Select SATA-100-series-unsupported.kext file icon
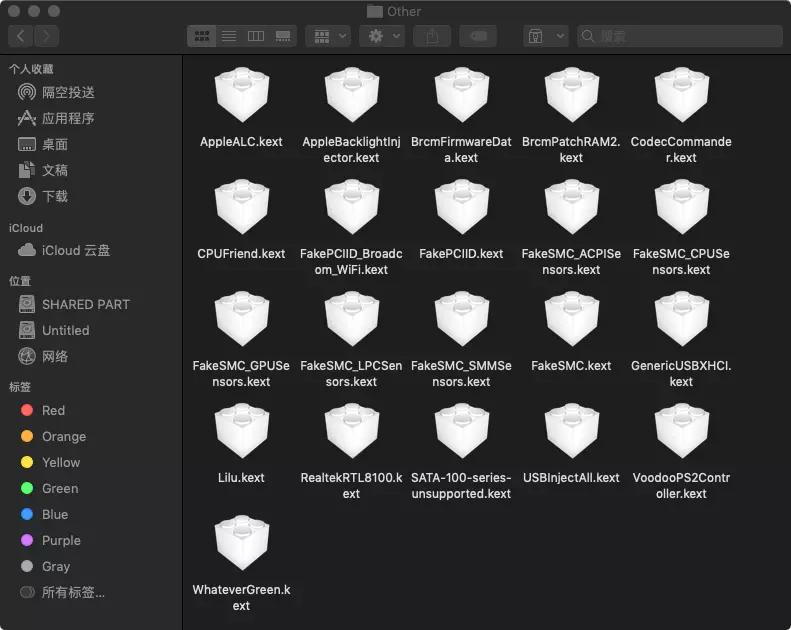This screenshot has height=630, width=791. pos(462,430)
